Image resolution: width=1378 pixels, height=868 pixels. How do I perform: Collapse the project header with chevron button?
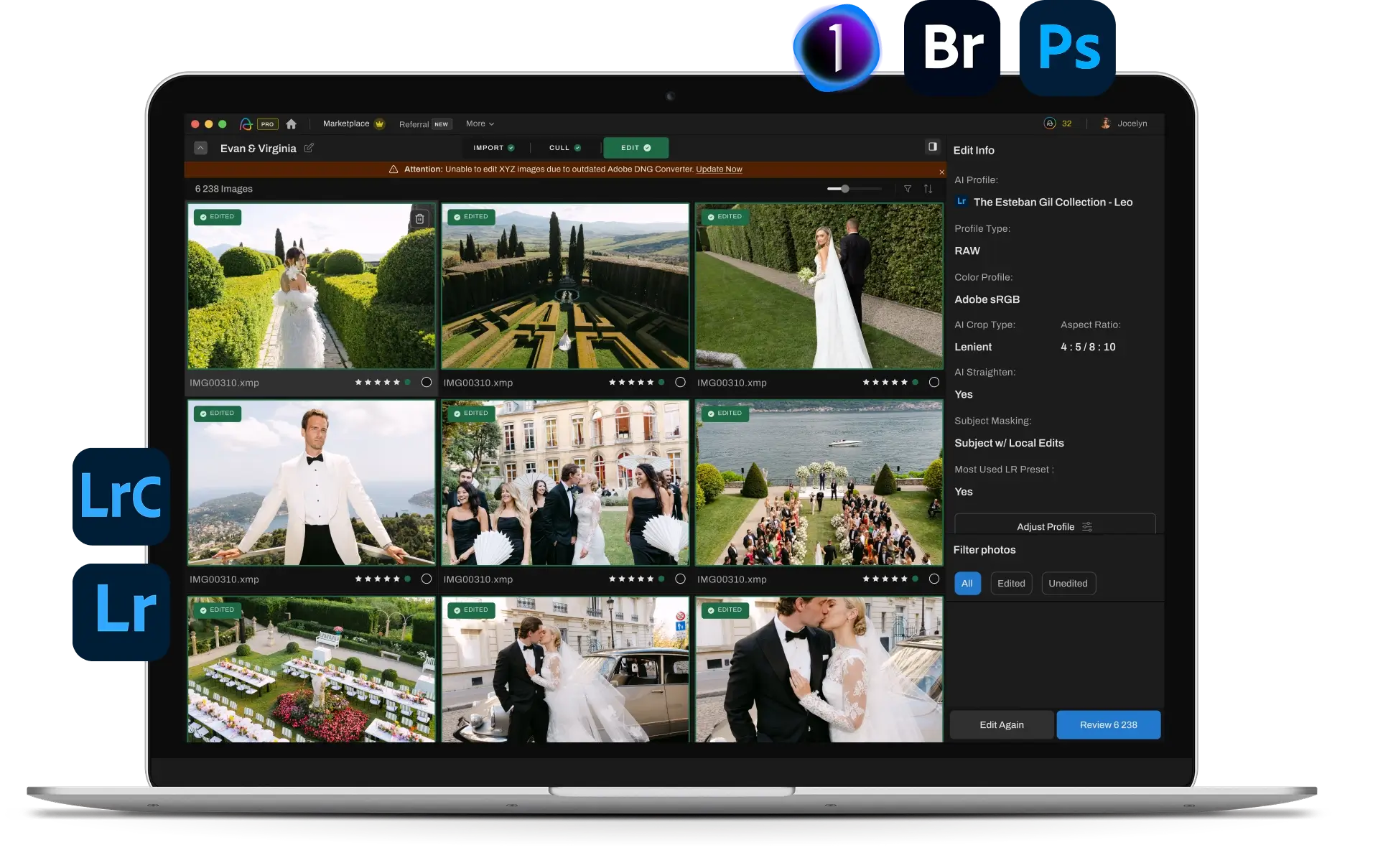click(x=201, y=148)
